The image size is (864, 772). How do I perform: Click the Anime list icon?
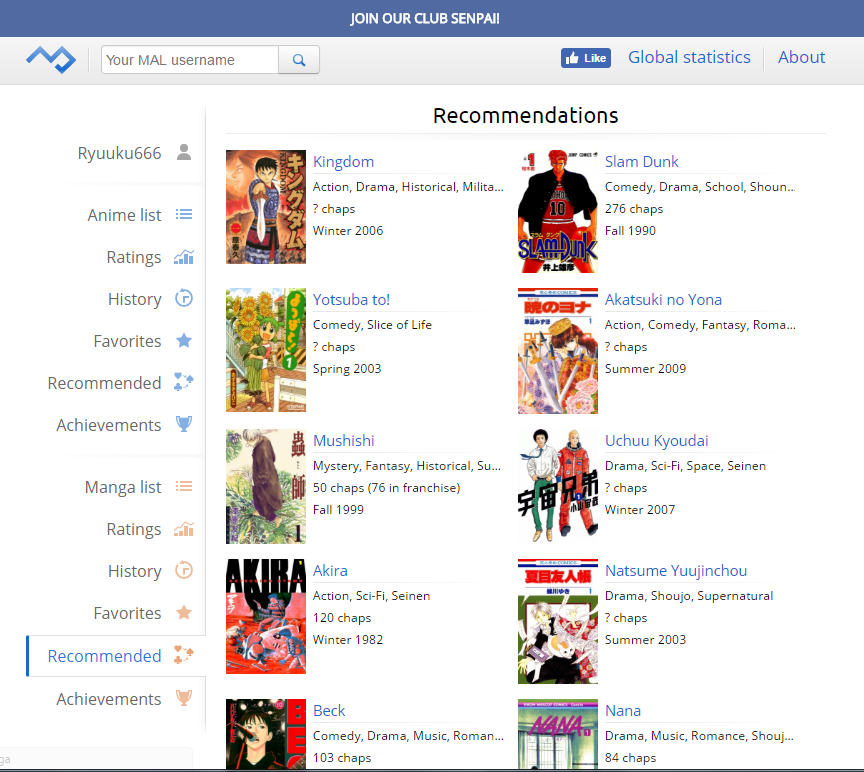coord(184,214)
